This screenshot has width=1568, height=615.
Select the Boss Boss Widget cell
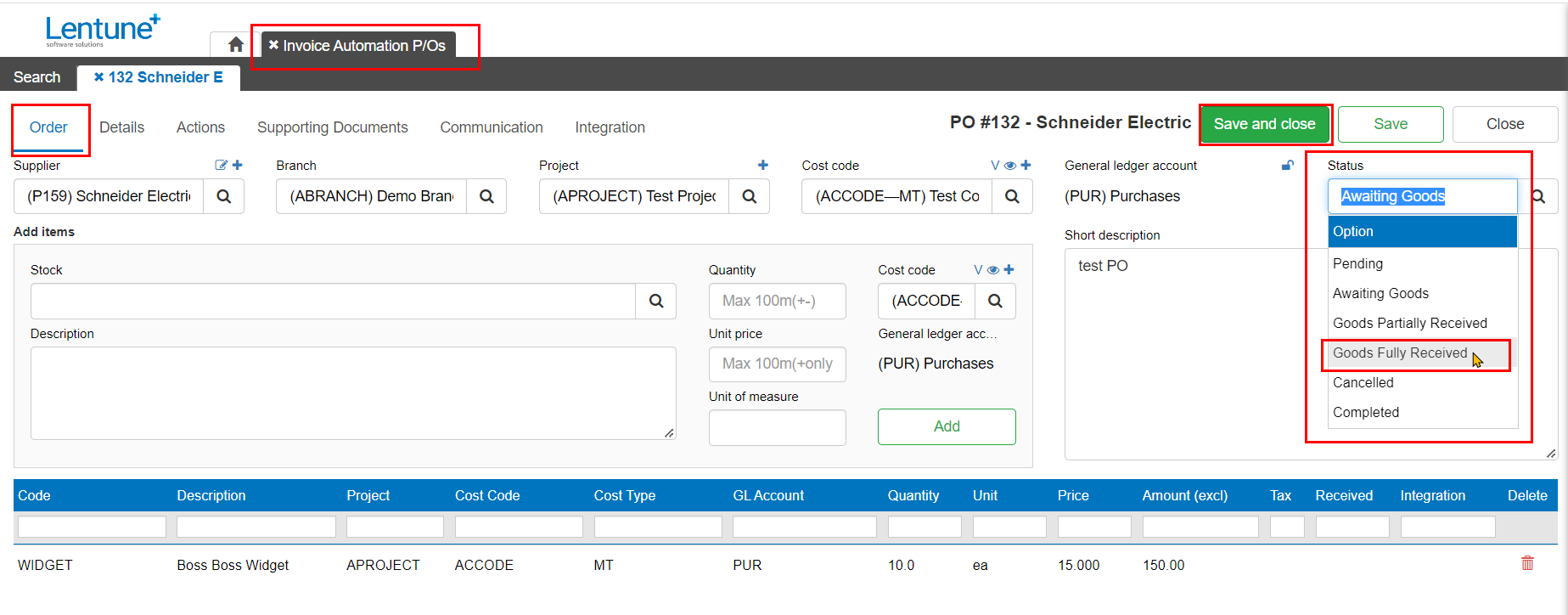click(233, 565)
